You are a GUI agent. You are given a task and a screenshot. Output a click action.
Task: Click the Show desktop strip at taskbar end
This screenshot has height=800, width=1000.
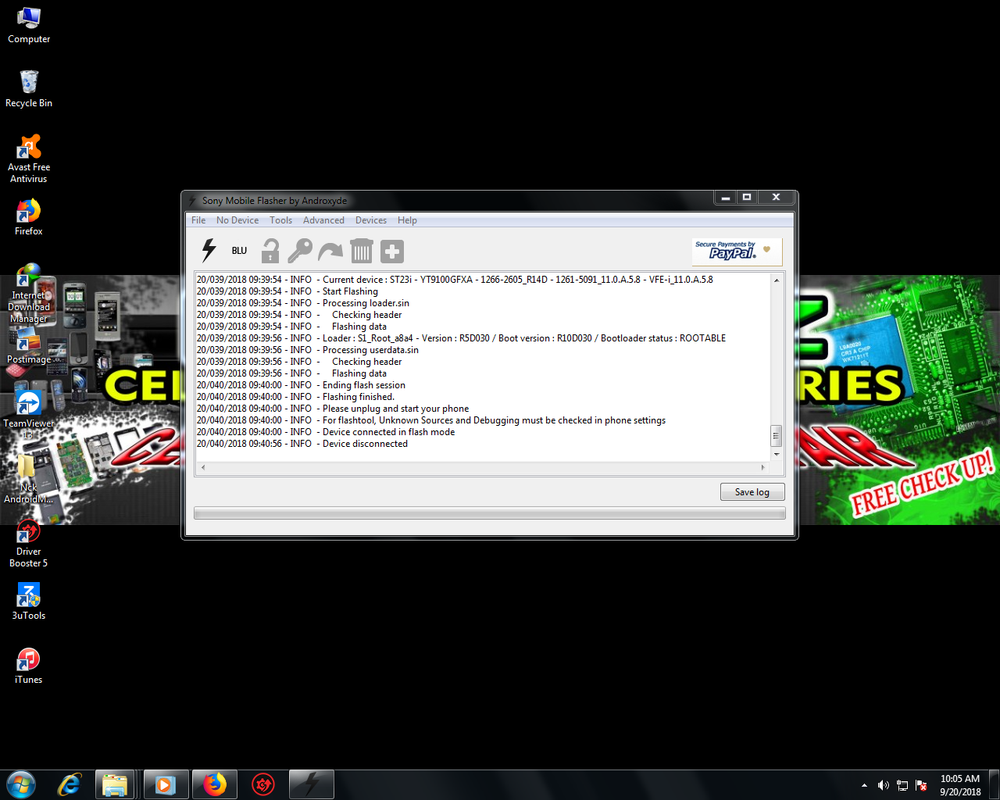click(x=994, y=784)
